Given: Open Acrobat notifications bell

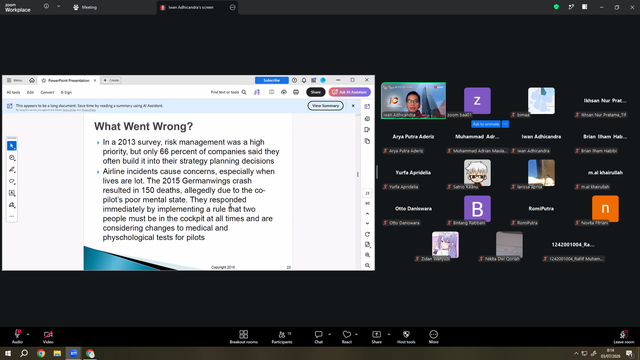Looking at the screenshot, I should tap(304, 80).
